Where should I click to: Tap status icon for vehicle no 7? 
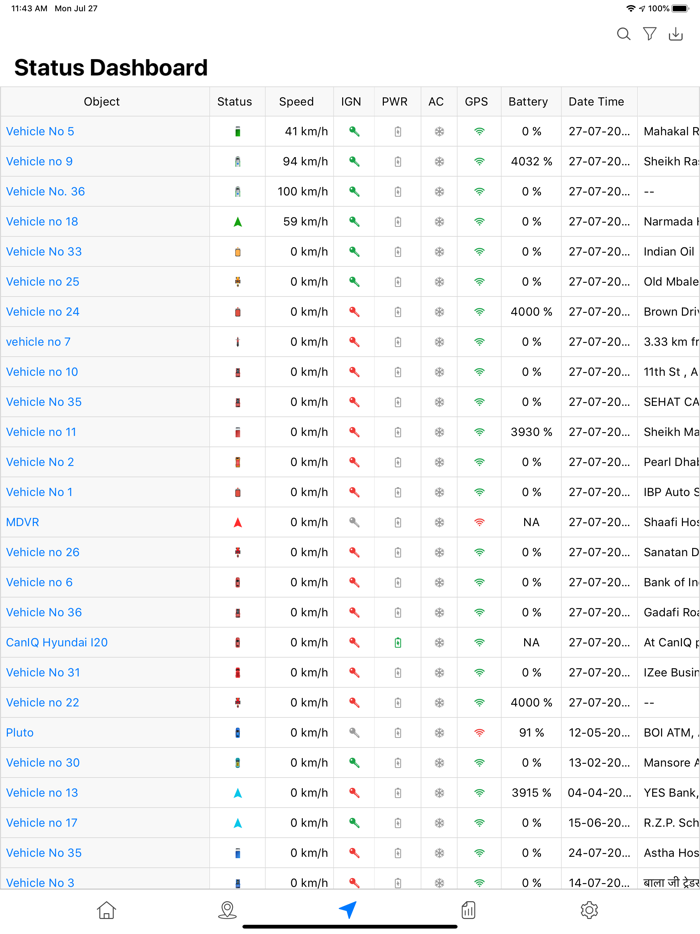click(238, 342)
